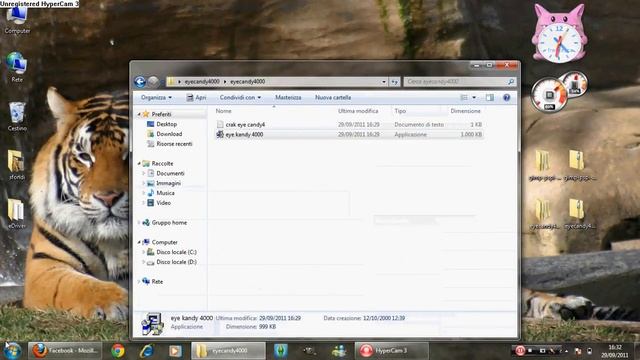
Task: Open the Windows Start button
Action: 12,351
